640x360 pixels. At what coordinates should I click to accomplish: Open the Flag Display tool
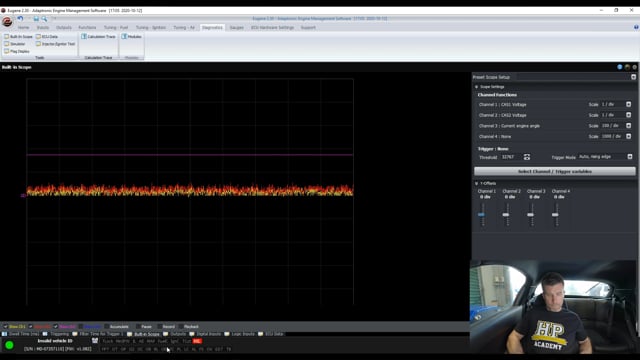[17, 51]
